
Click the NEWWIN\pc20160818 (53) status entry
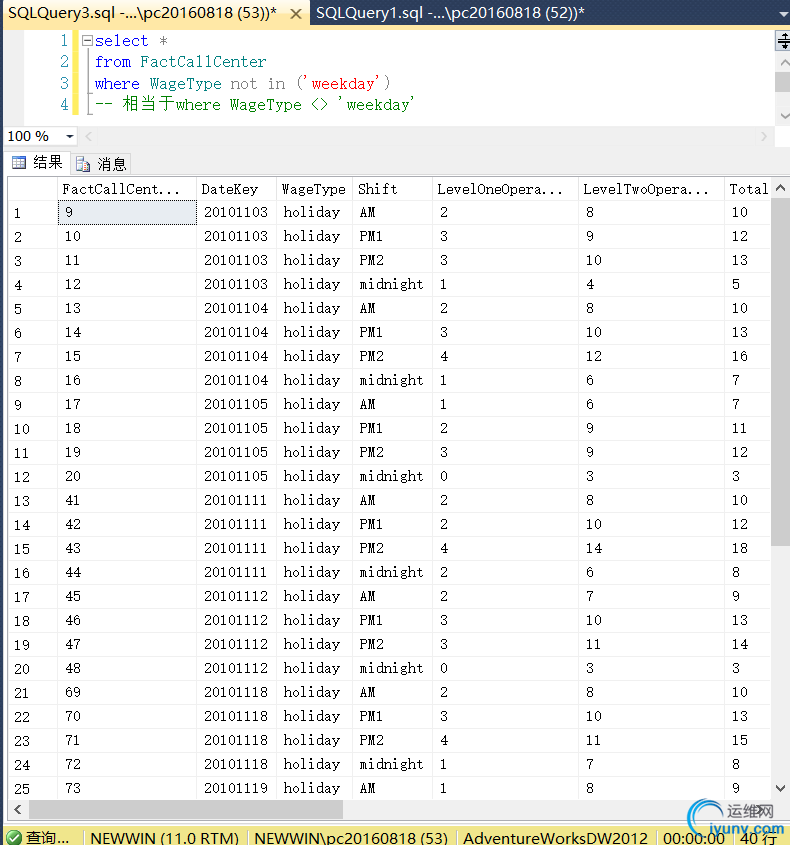351,837
